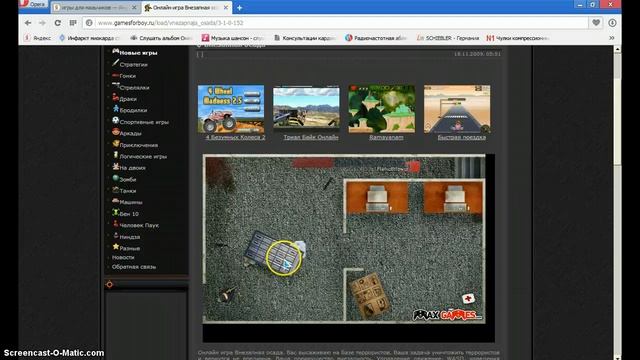
Task: Open a new tab with the plus button
Action: [240, 7]
